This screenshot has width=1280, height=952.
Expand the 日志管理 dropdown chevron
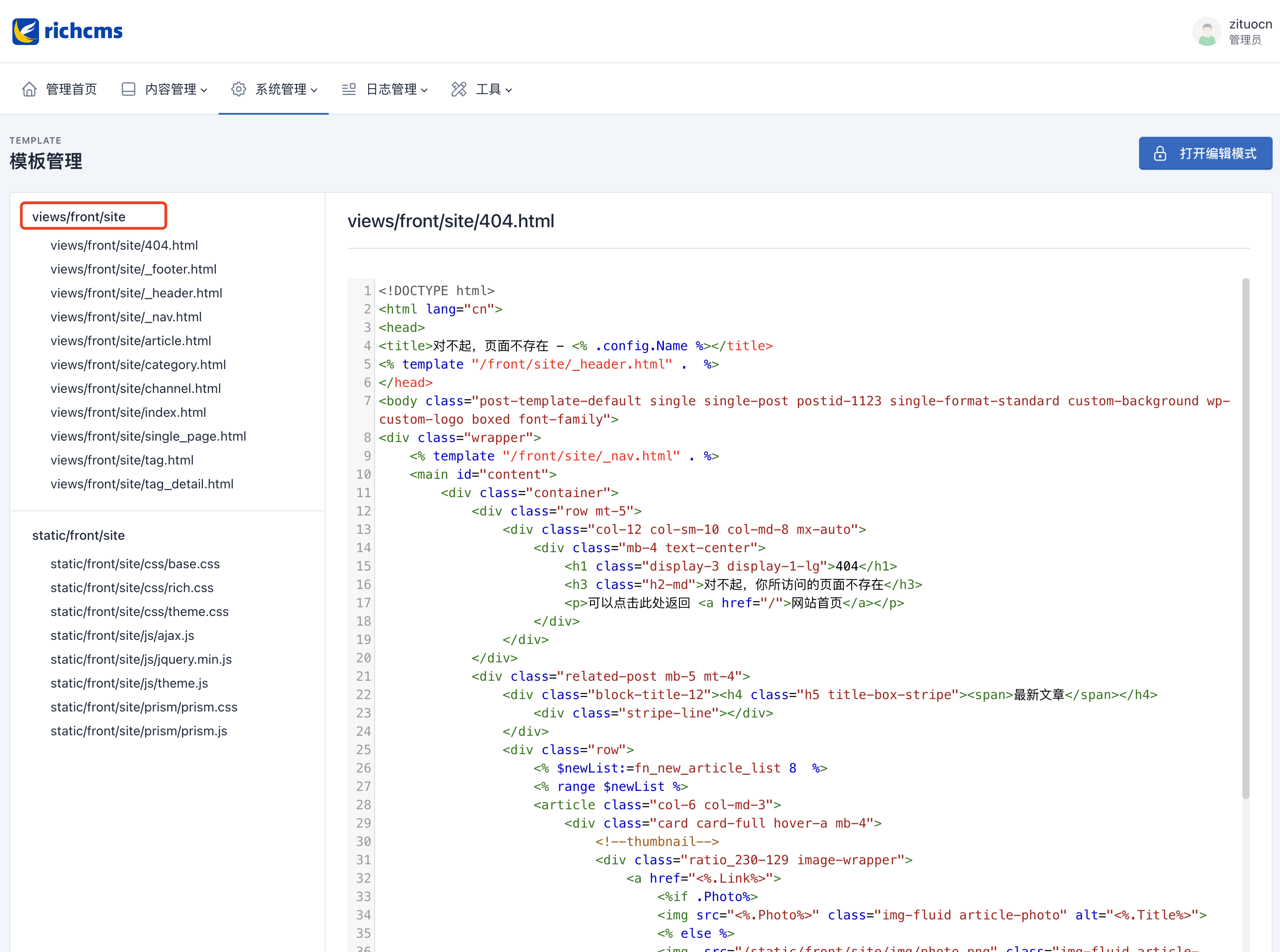[x=424, y=90]
